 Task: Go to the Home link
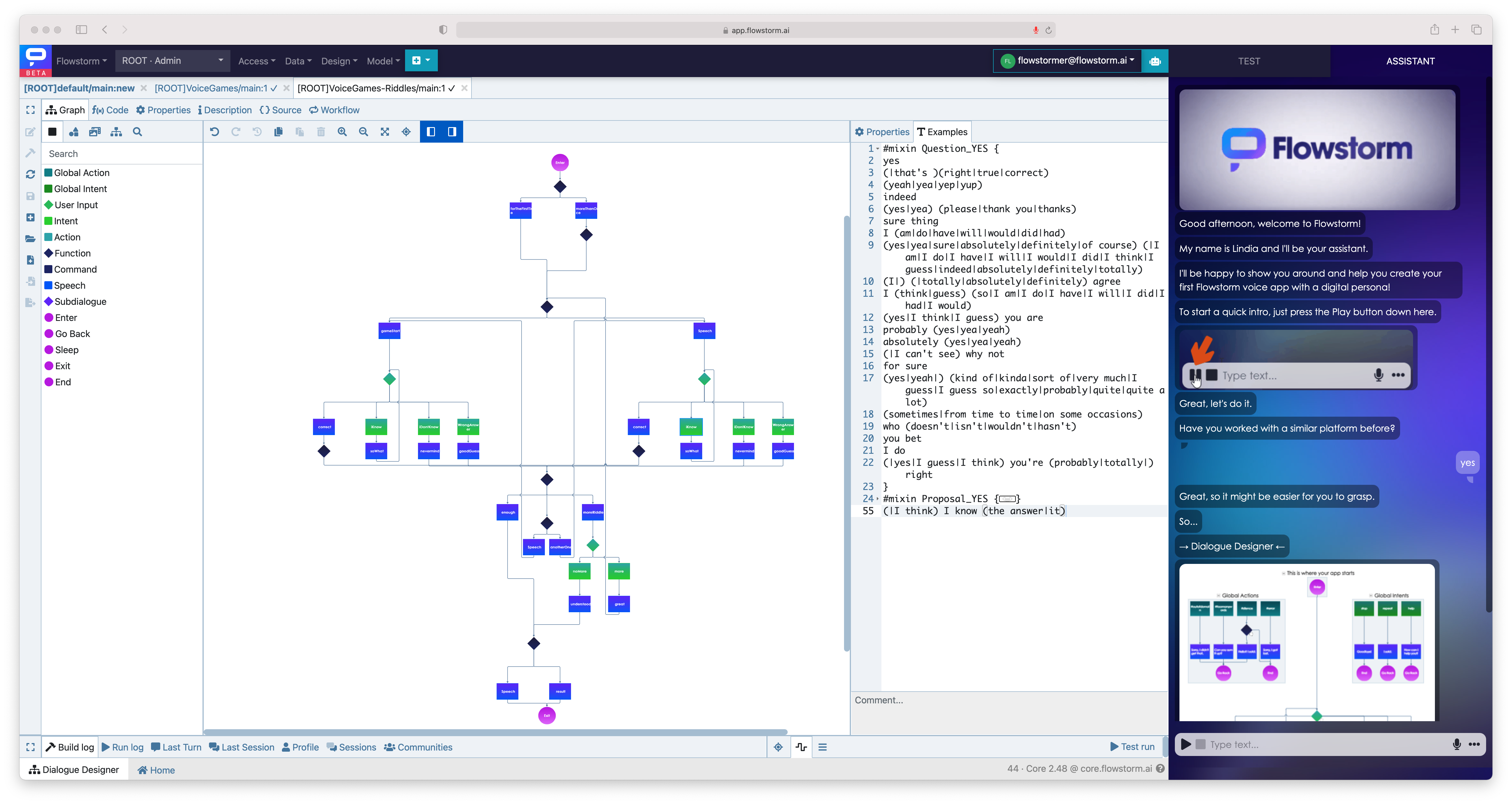tap(156, 770)
